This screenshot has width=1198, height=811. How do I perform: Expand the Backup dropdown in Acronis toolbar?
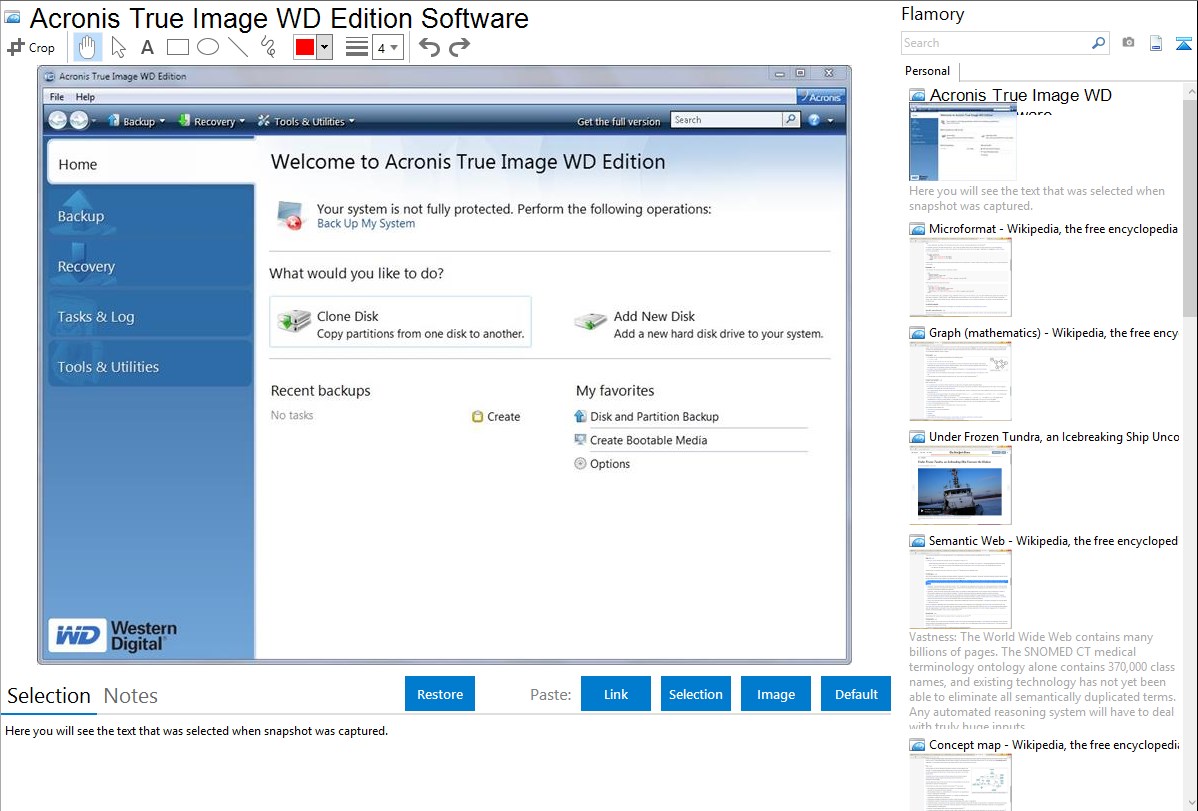tap(162, 121)
